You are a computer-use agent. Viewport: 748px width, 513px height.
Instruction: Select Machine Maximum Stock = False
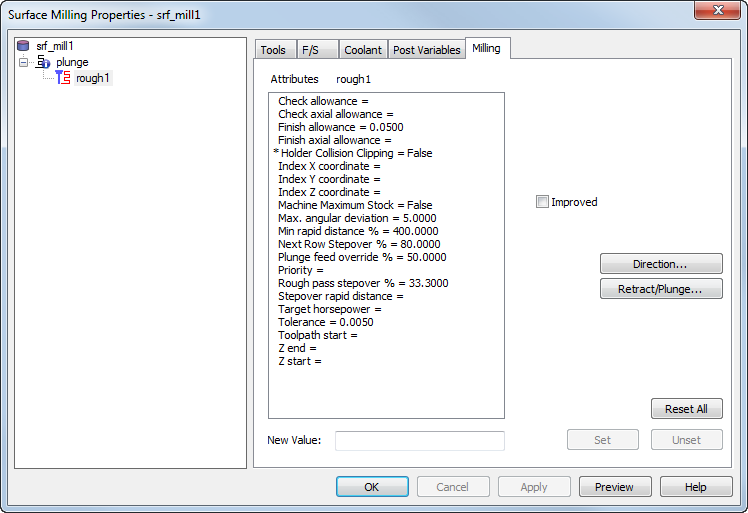(x=355, y=205)
